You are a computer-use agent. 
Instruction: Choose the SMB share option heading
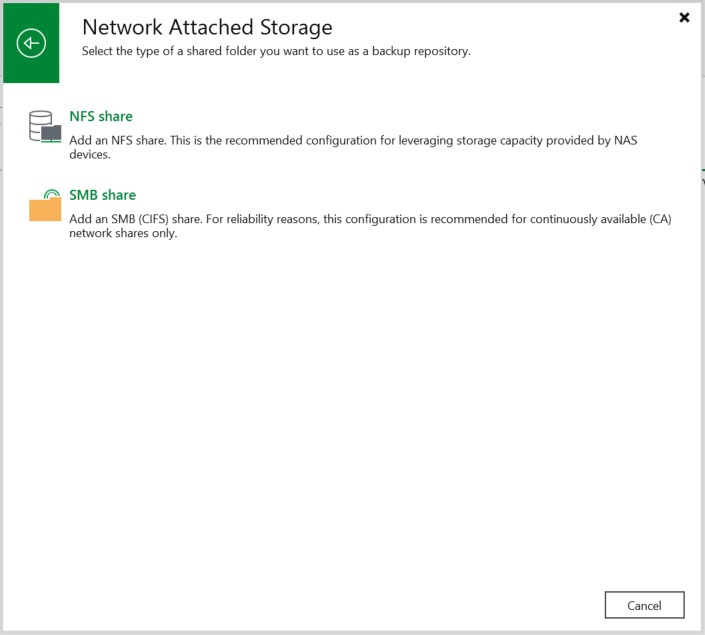(103, 195)
